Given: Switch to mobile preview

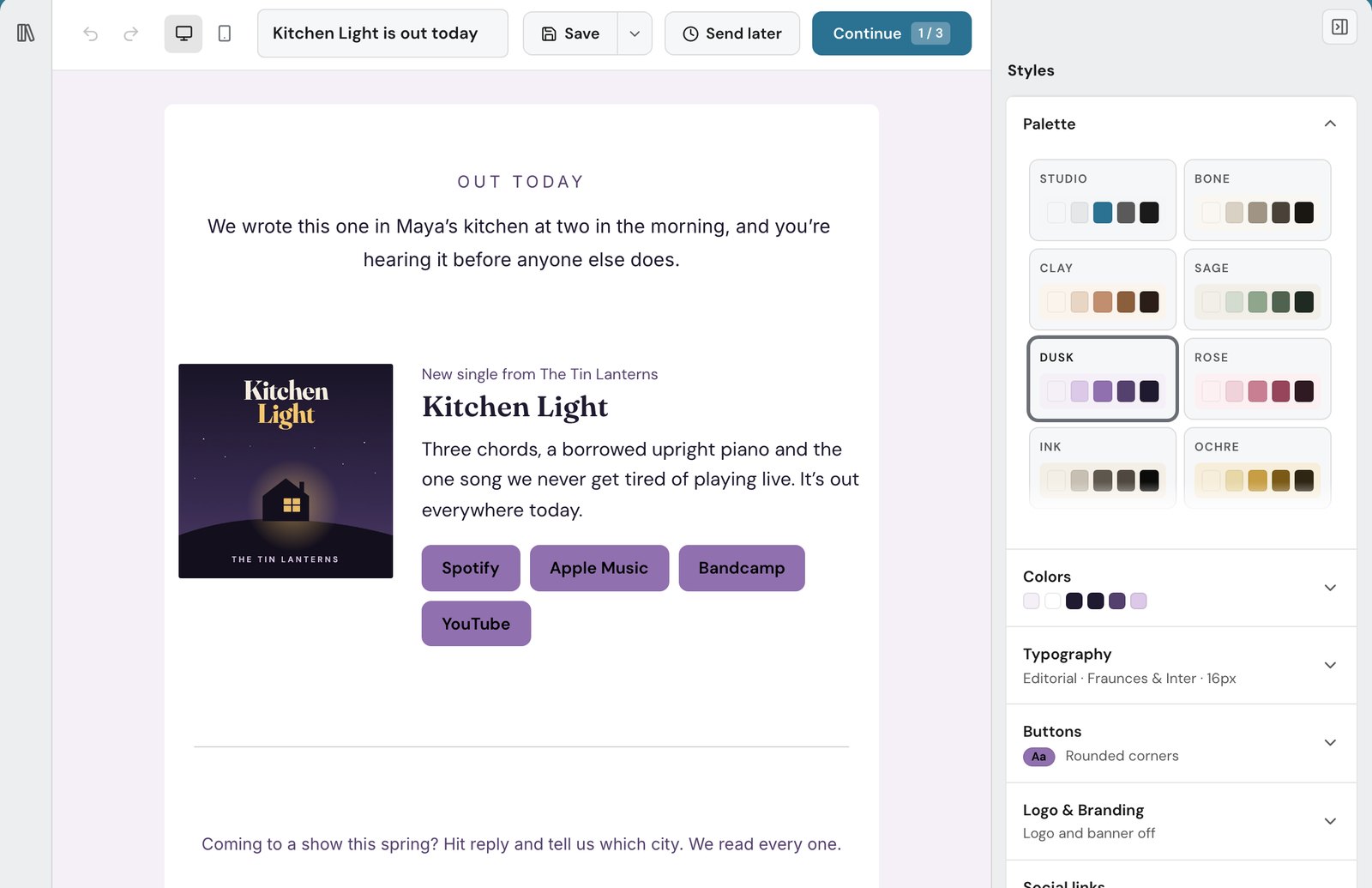Looking at the screenshot, I should pyautogui.click(x=225, y=33).
